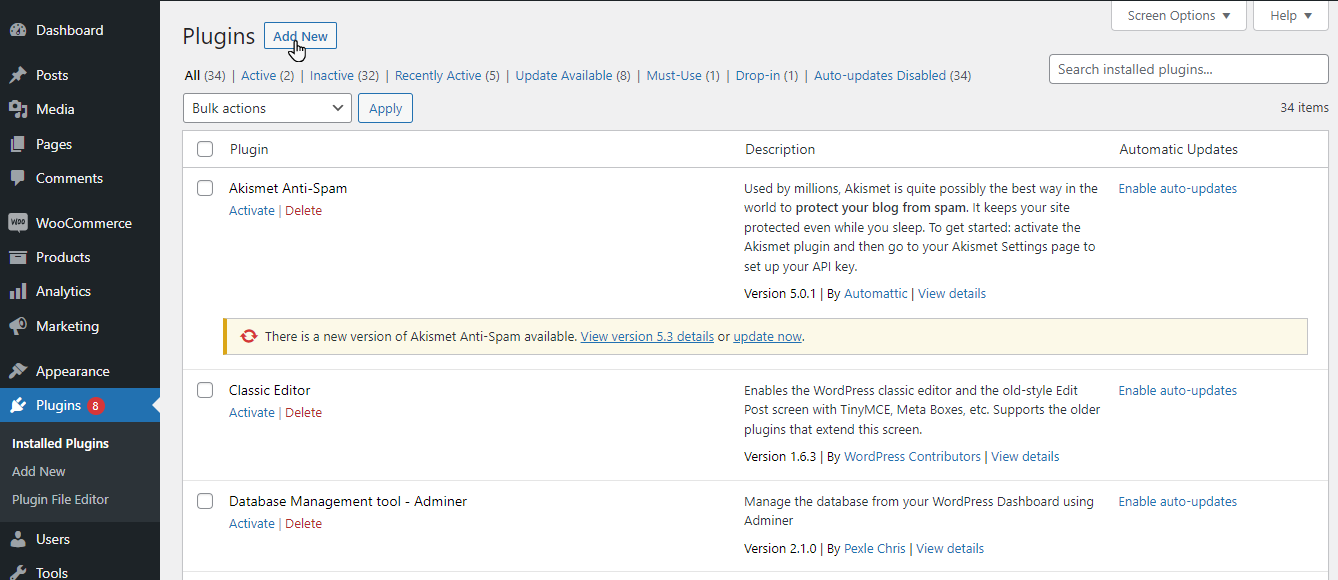
Task: Open Media via its sidebar icon
Action: tap(18, 109)
